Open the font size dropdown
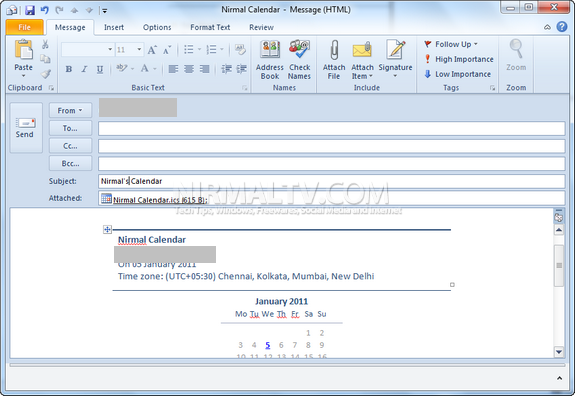The height and width of the screenshot is (396, 575). pyautogui.click(x=139, y=50)
